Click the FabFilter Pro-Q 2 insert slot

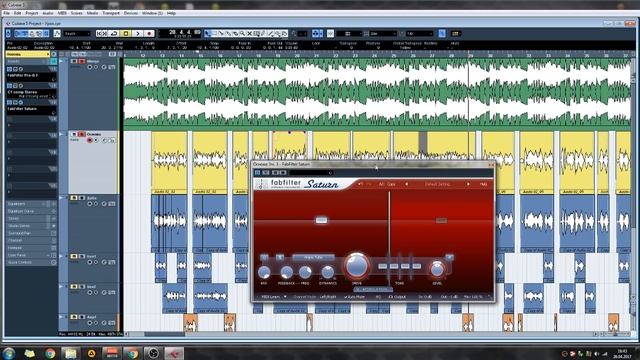pos(31,76)
